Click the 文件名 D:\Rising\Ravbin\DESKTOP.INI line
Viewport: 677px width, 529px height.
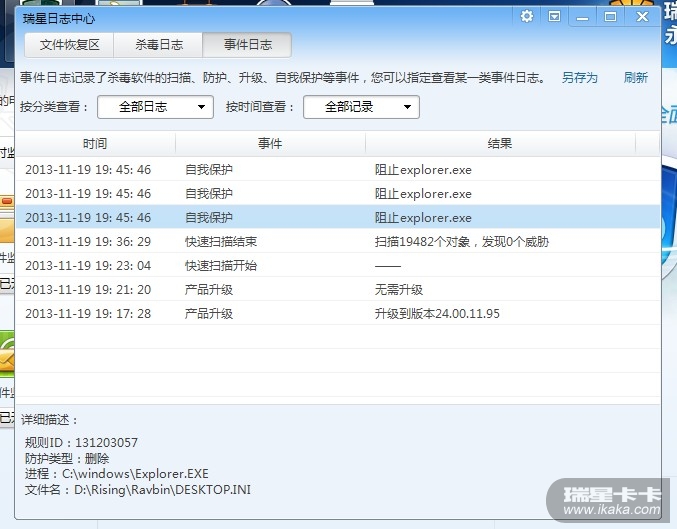(138, 490)
